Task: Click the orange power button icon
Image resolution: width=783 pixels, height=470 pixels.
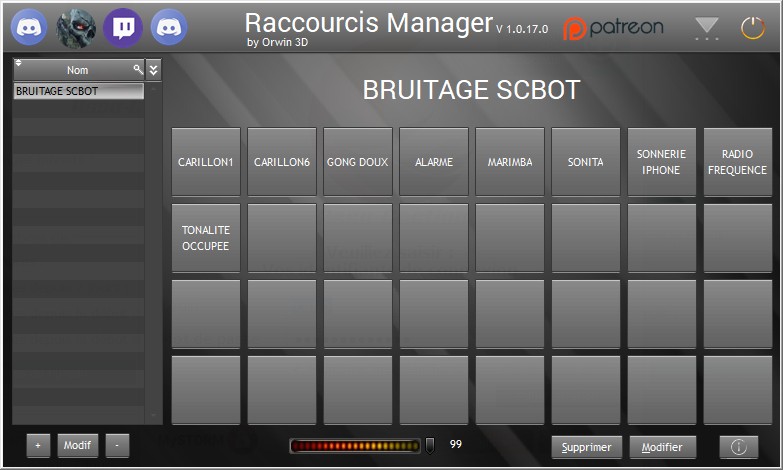Action: click(753, 28)
